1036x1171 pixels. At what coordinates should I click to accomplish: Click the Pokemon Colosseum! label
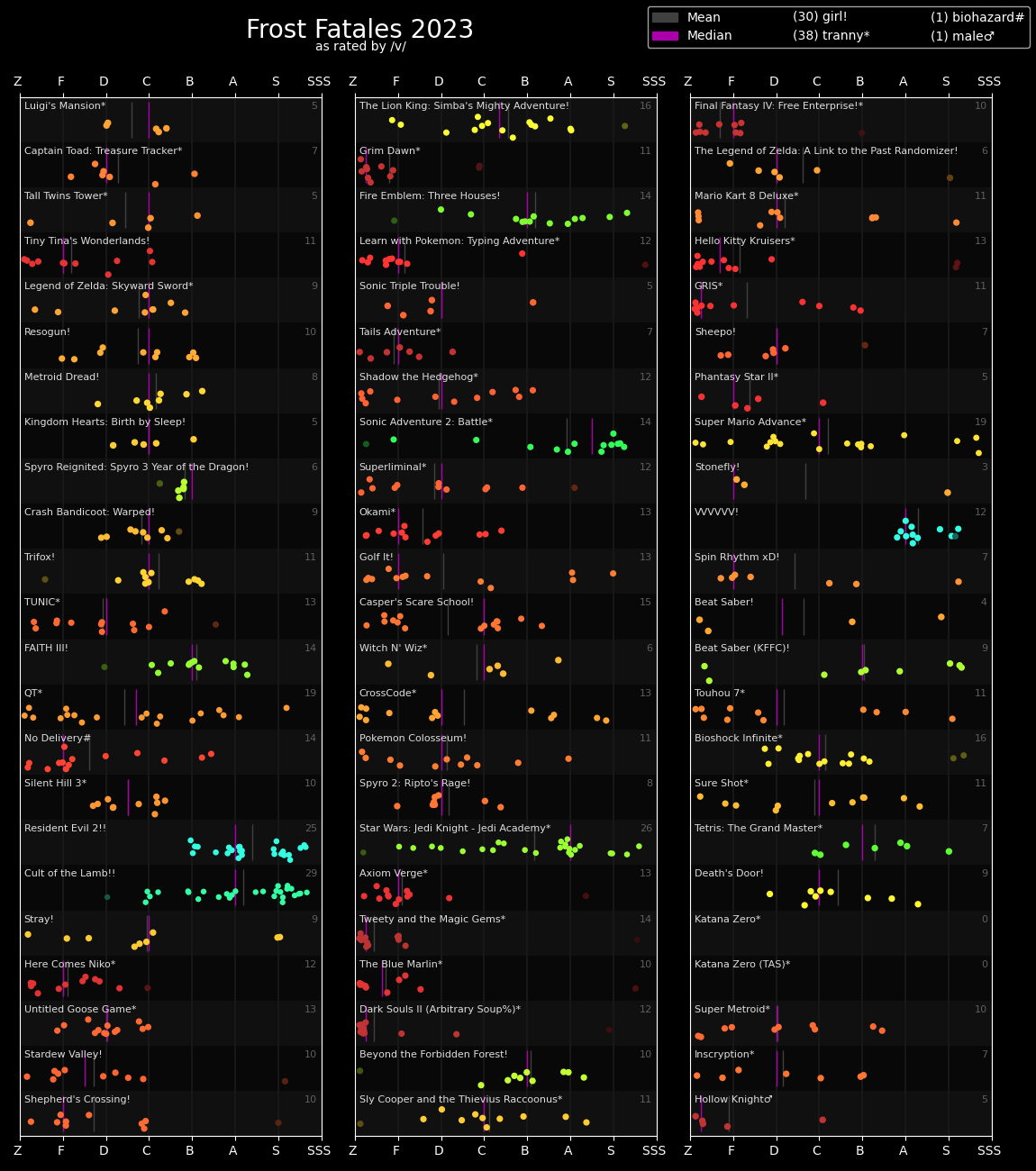[413, 738]
